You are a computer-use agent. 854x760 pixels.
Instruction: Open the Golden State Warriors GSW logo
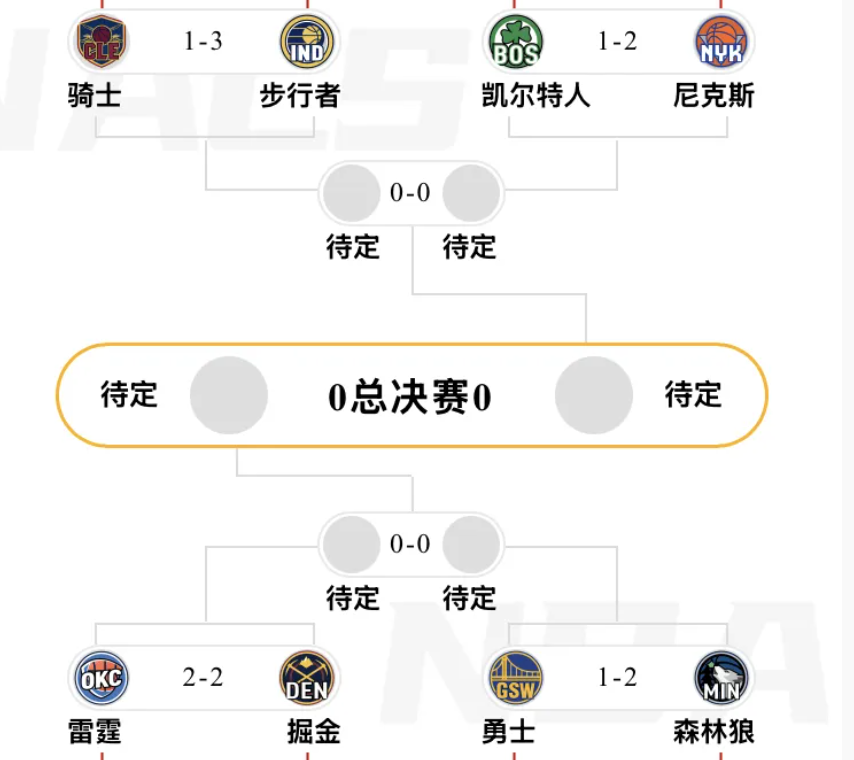[515, 679]
